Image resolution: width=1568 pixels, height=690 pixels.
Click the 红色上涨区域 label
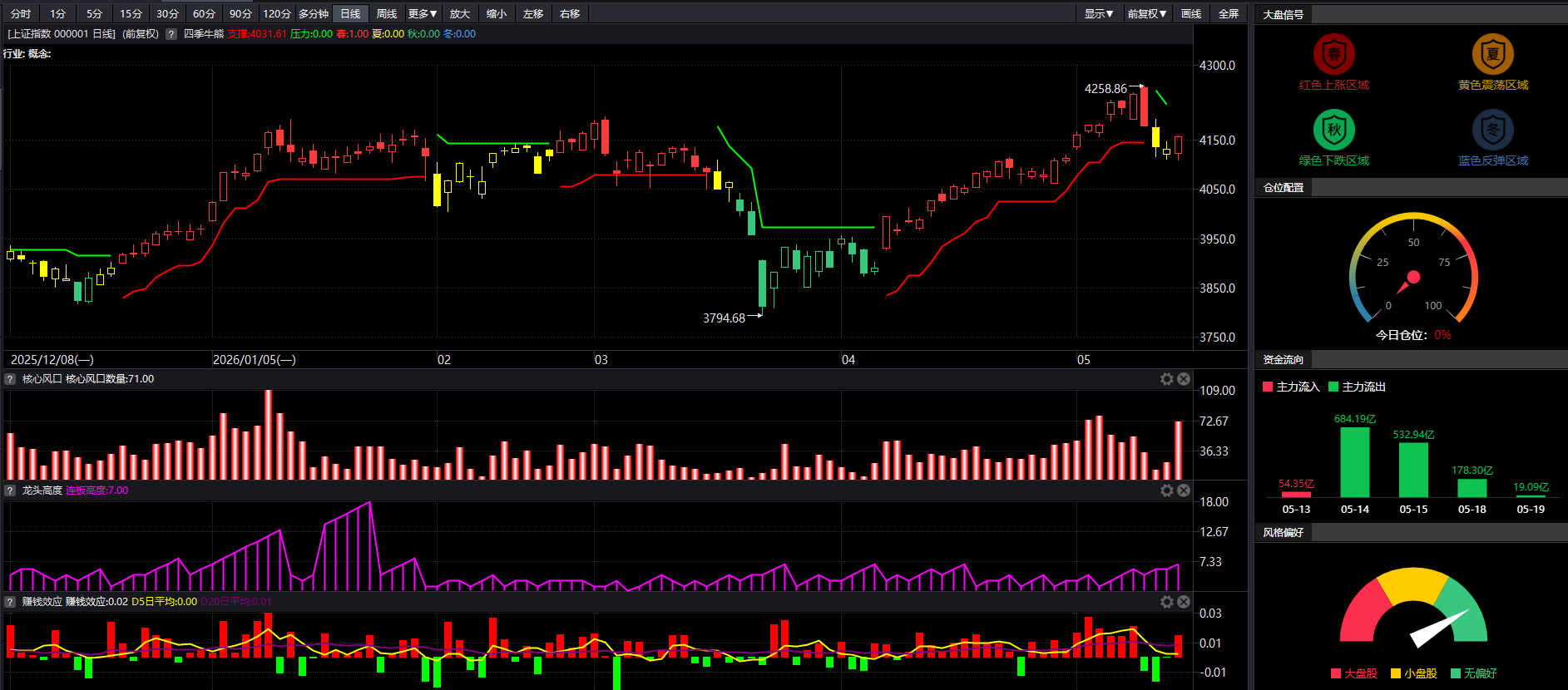point(1334,85)
